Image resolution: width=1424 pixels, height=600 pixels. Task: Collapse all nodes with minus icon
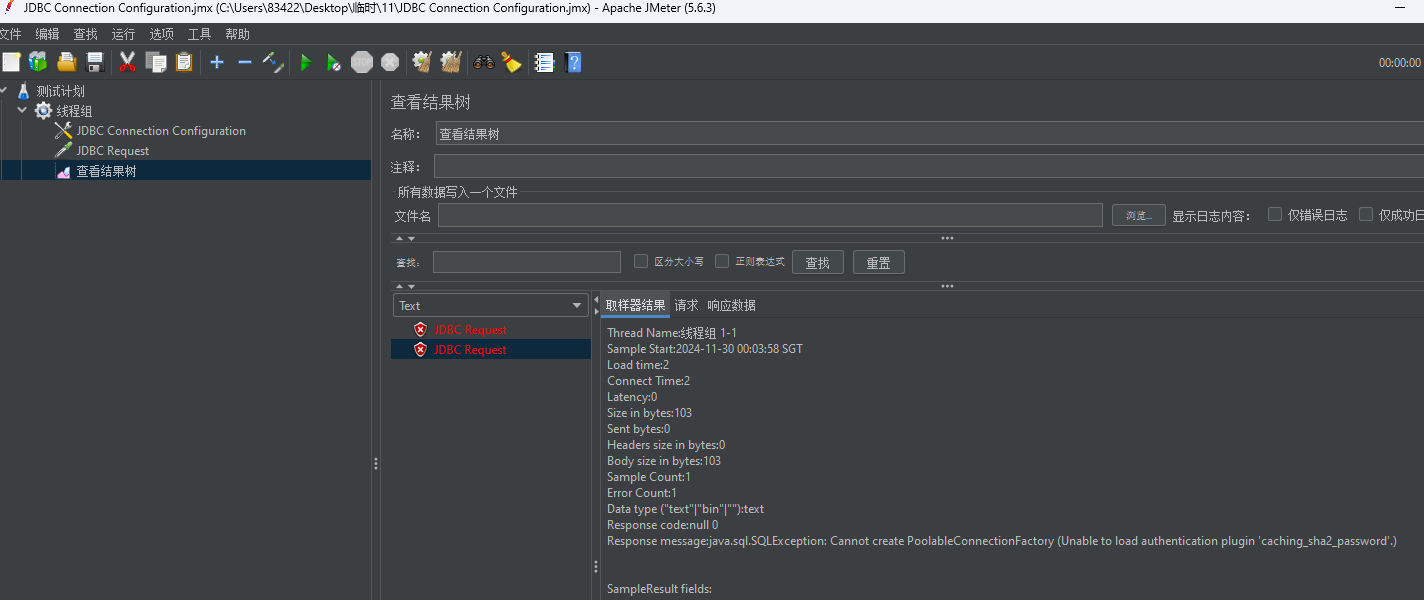245,62
